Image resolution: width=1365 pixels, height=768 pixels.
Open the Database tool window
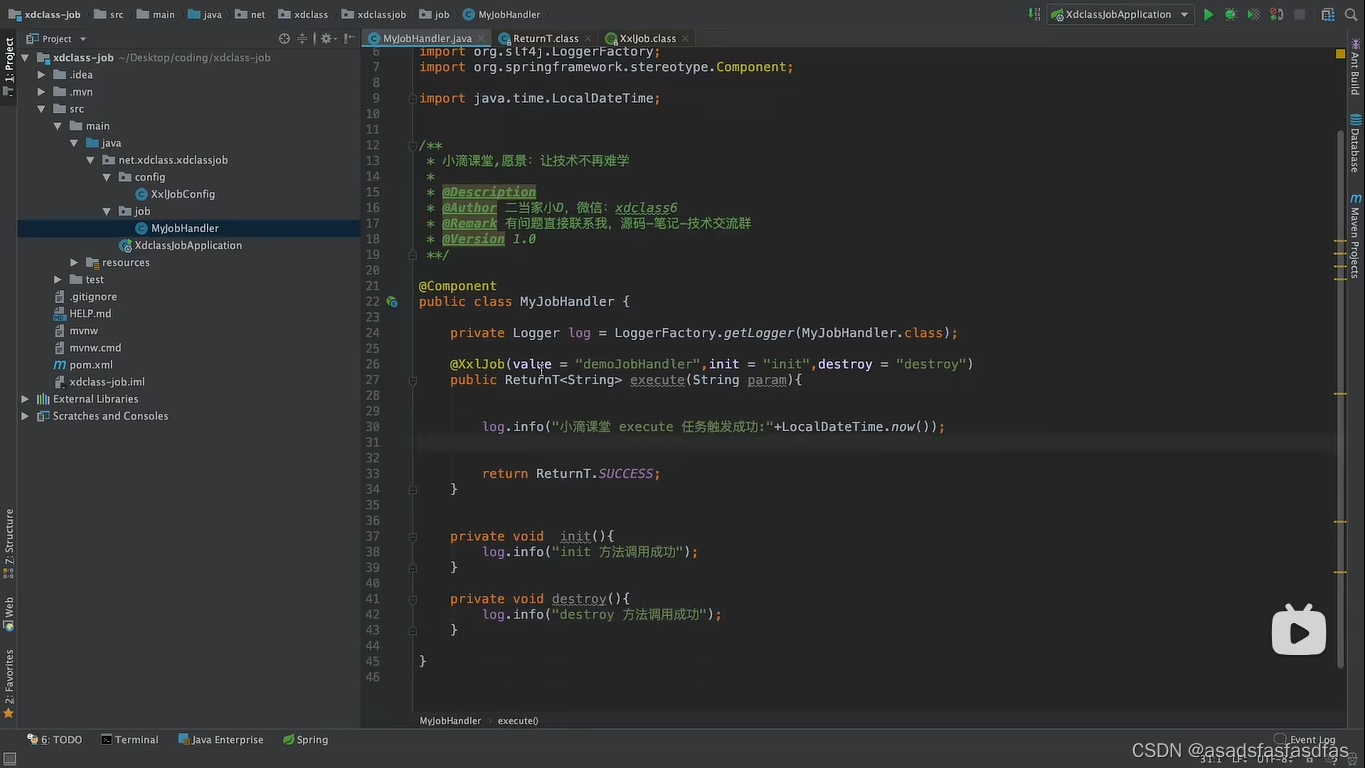pyautogui.click(x=1355, y=143)
